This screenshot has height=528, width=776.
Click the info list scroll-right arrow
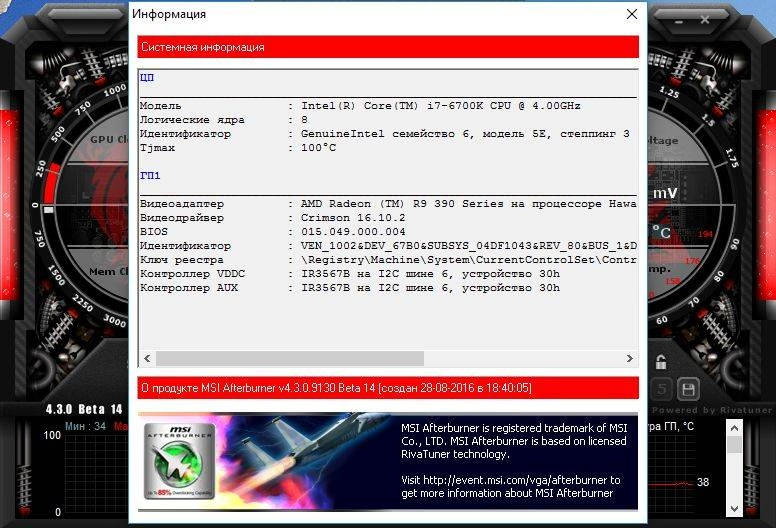(630, 358)
